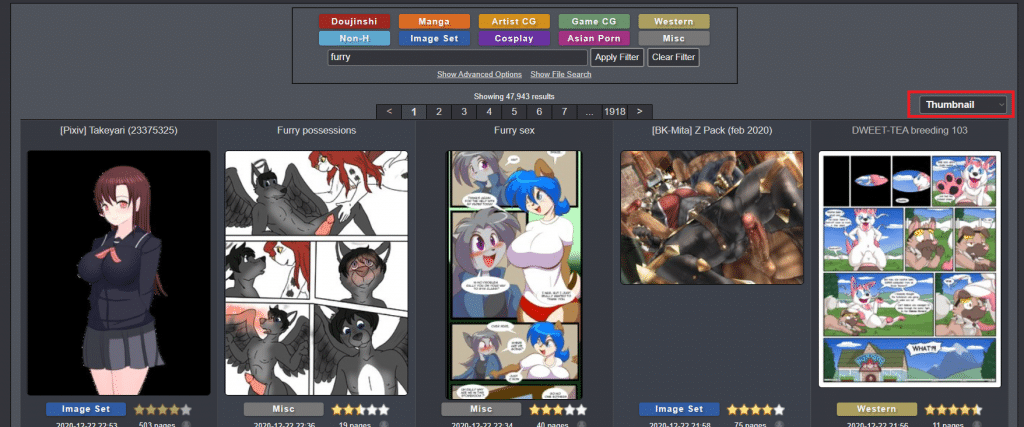
Task: Select page 5 in pagination
Action: coord(514,112)
